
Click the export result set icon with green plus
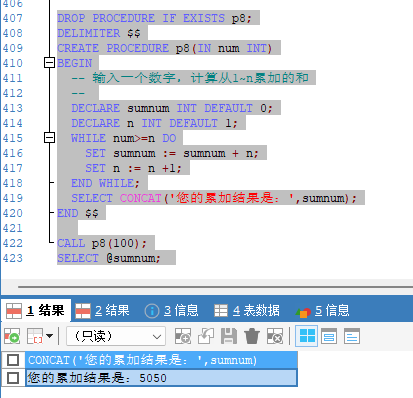coord(12,336)
